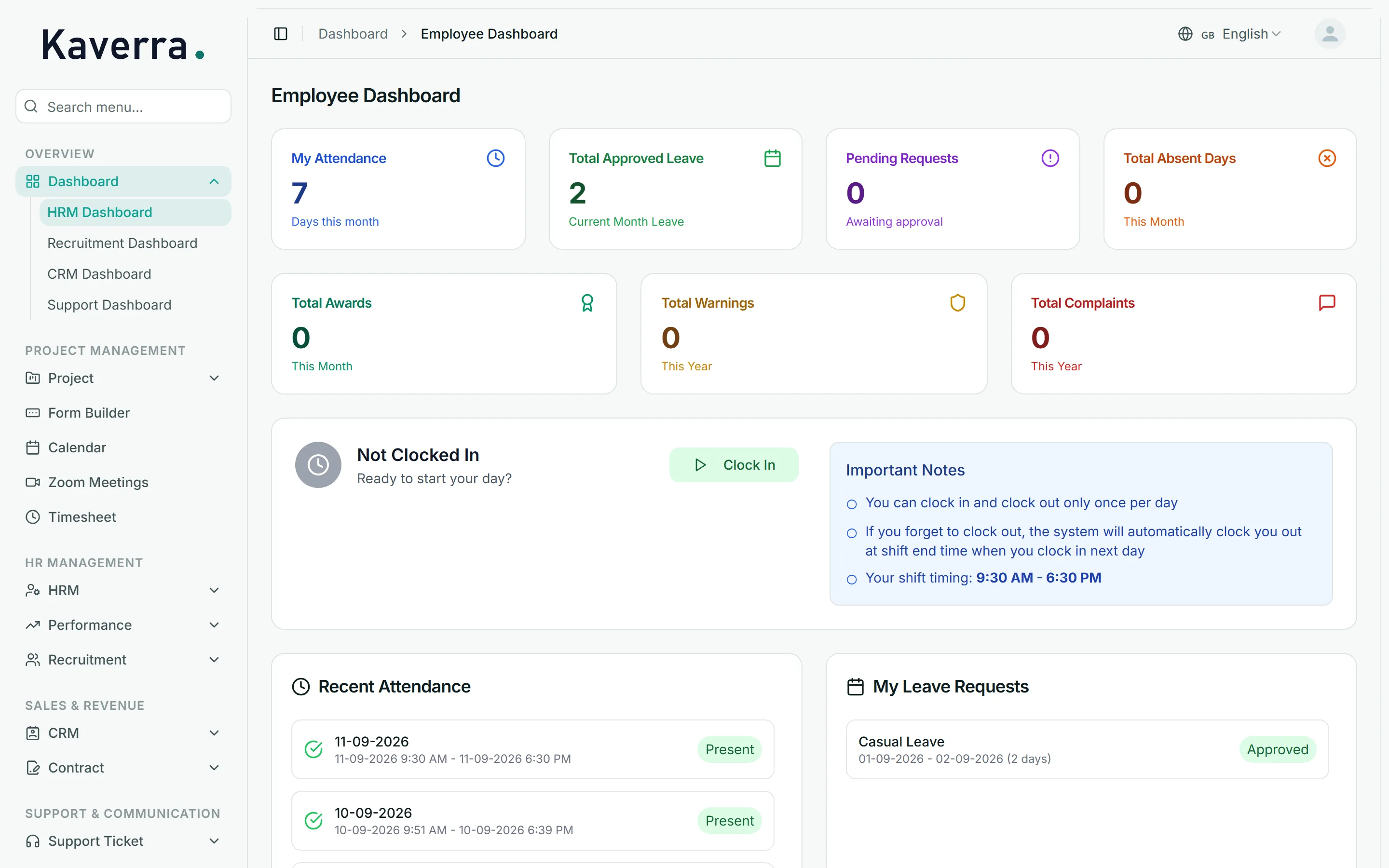This screenshot has height=868, width=1389.
Task: Click the green check icon for 10-09-2026
Action: coord(313,820)
